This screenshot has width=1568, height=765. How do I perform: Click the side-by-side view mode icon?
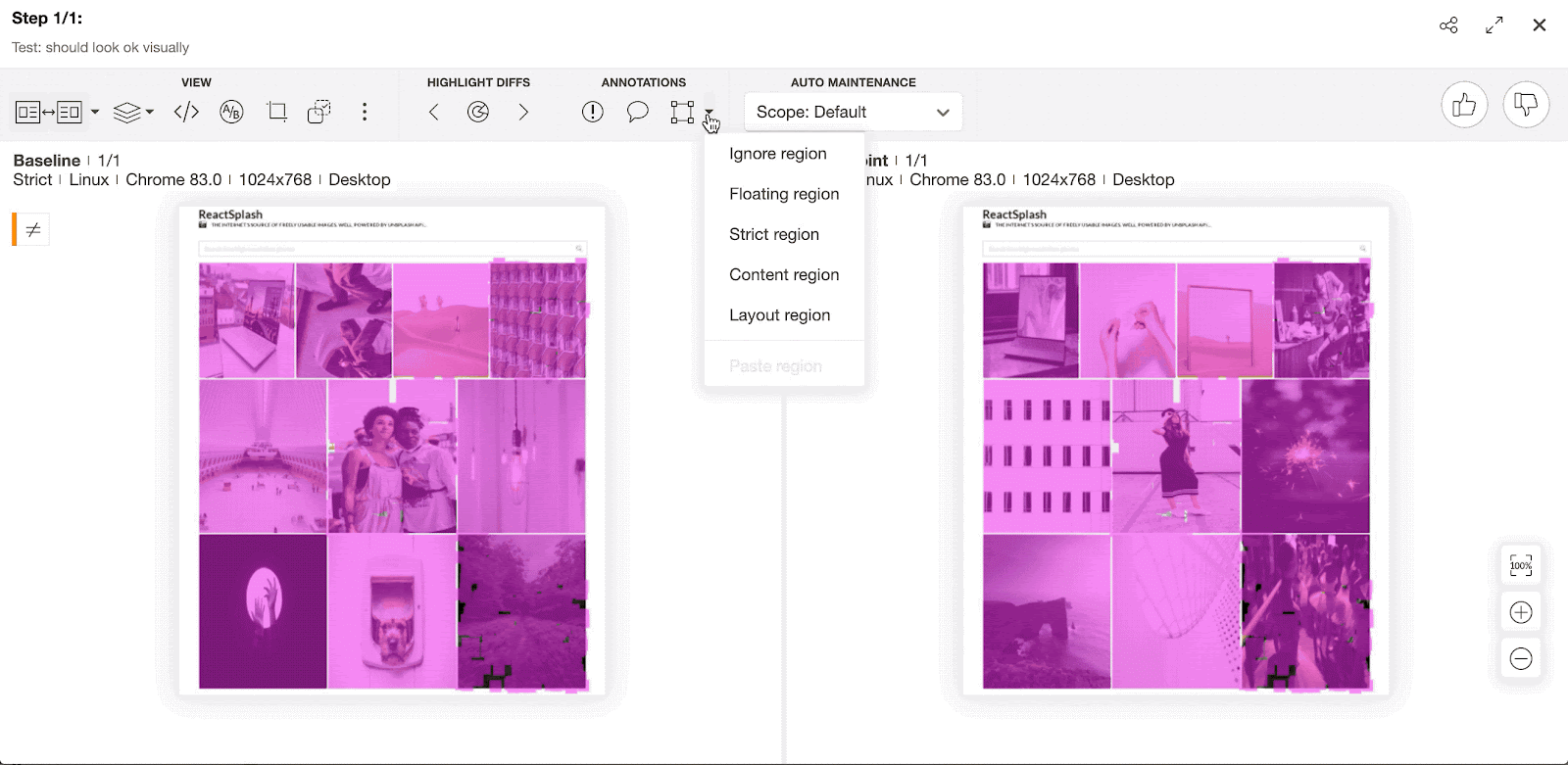[x=48, y=112]
